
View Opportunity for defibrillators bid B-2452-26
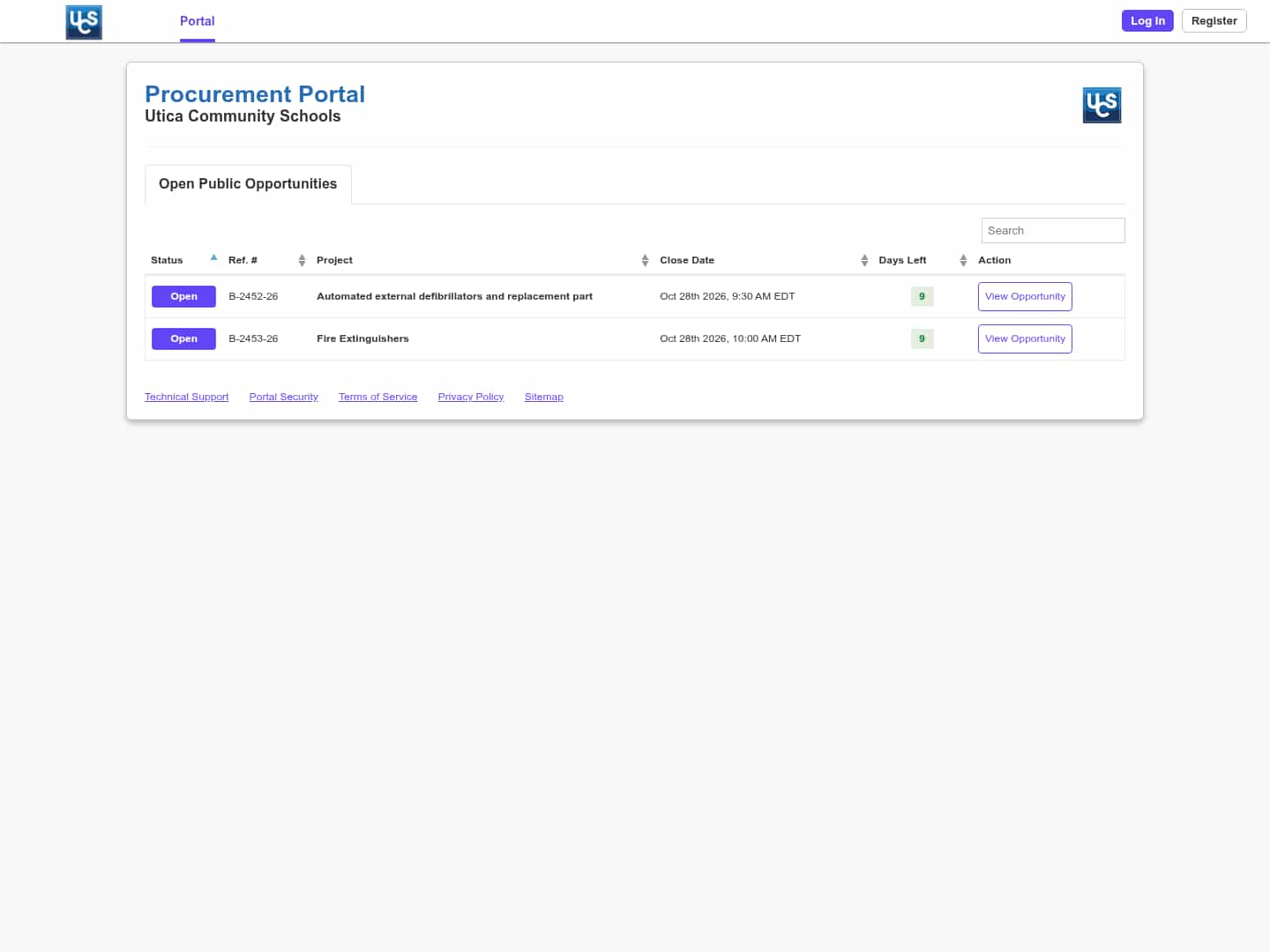[x=1025, y=296]
